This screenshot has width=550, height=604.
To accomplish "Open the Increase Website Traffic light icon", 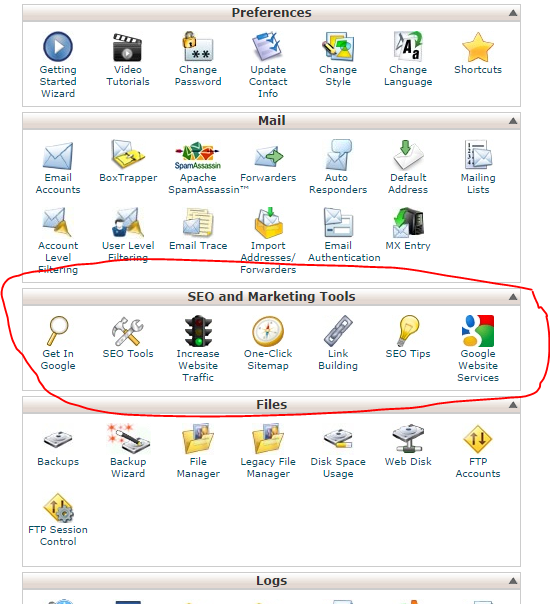I will click(x=198, y=331).
